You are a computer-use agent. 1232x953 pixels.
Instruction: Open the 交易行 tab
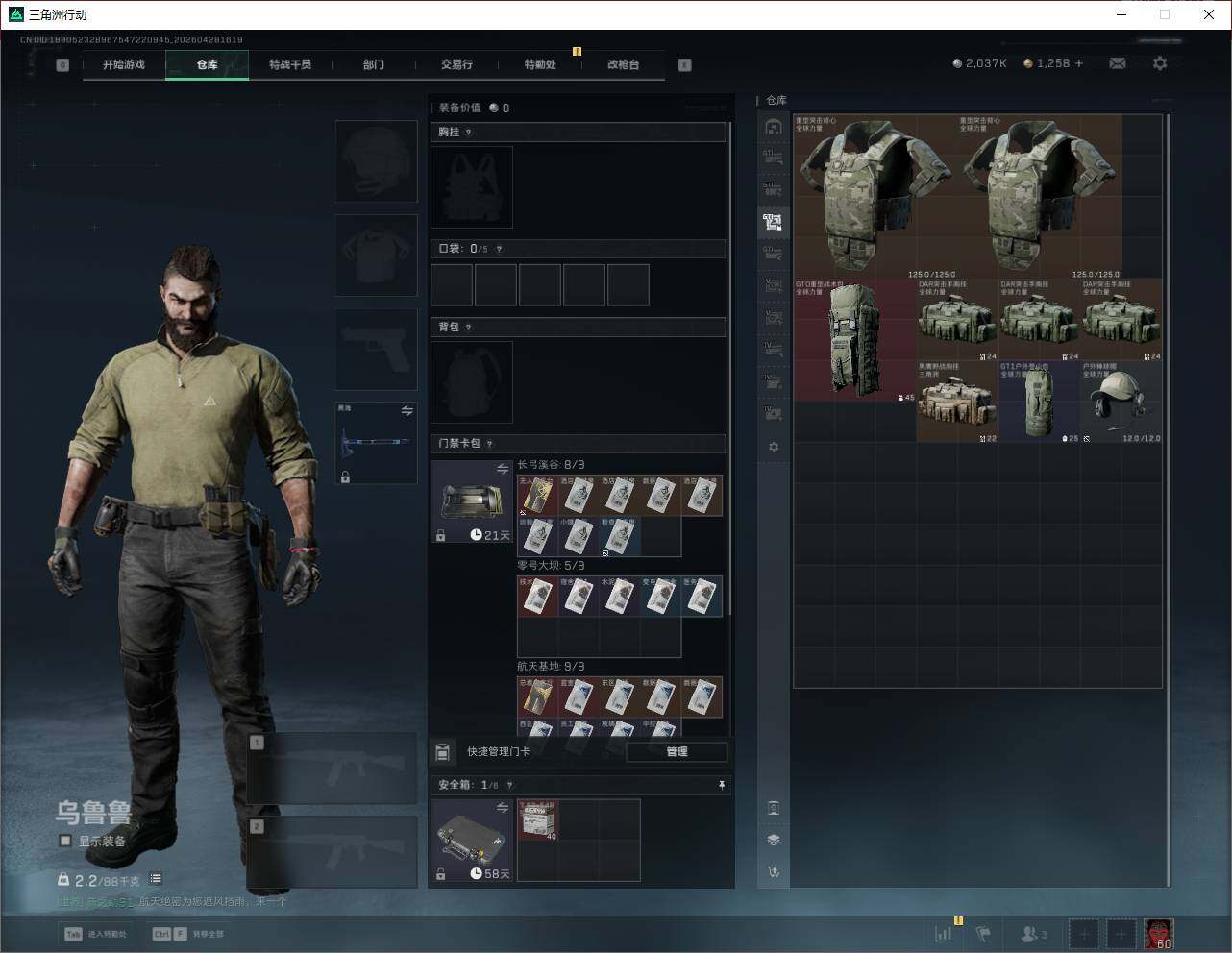click(456, 64)
